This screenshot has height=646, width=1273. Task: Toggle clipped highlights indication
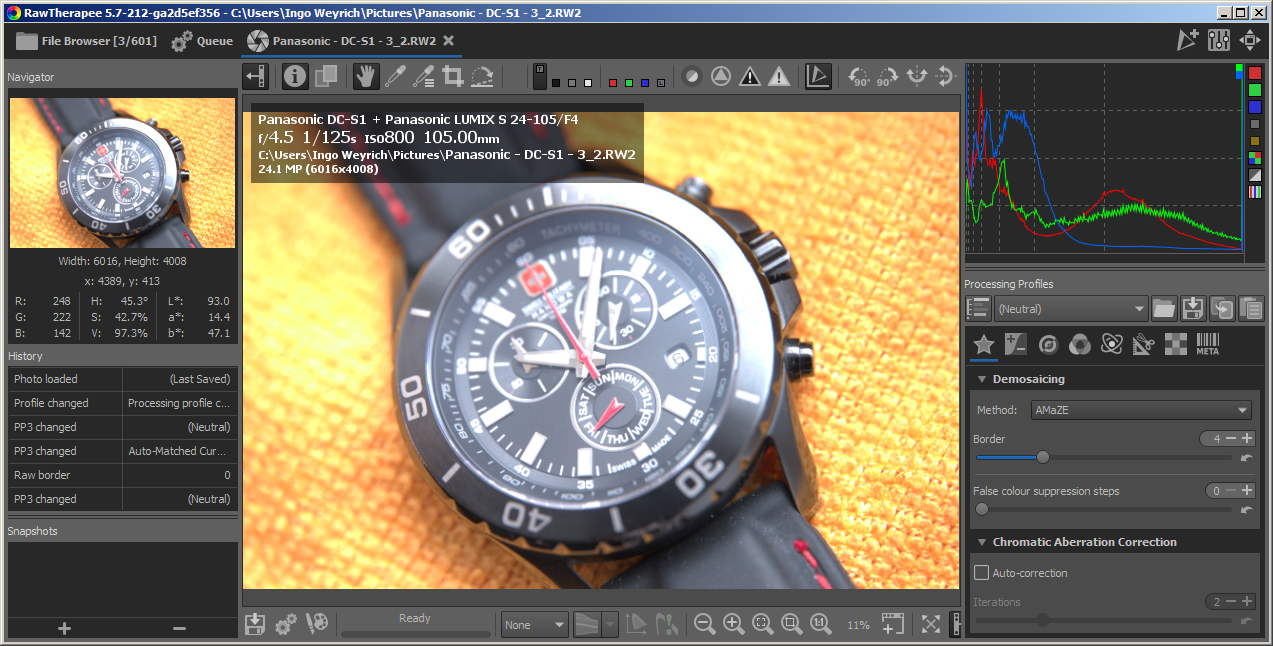(x=779, y=76)
